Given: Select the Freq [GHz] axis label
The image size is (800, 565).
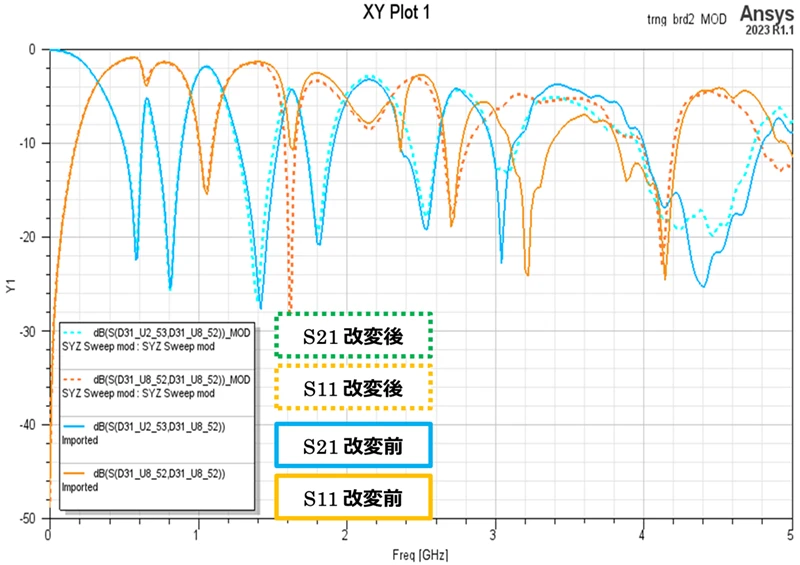Looking at the screenshot, I should [x=419, y=552].
